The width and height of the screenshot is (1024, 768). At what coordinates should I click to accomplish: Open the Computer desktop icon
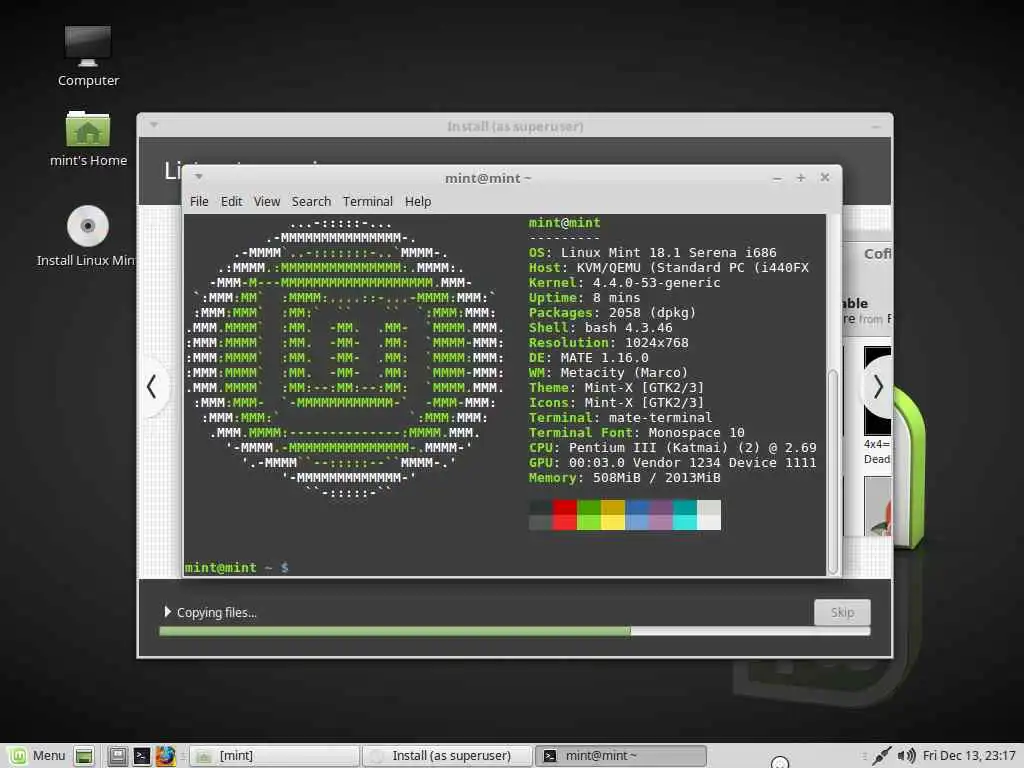tap(88, 56)
